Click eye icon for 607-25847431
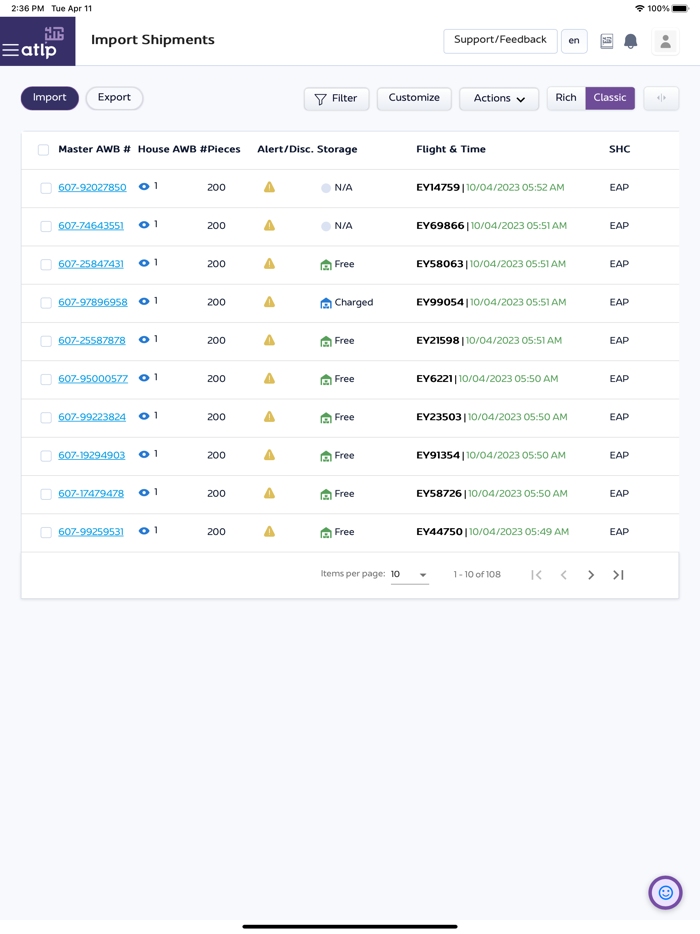 coord(144,263)
